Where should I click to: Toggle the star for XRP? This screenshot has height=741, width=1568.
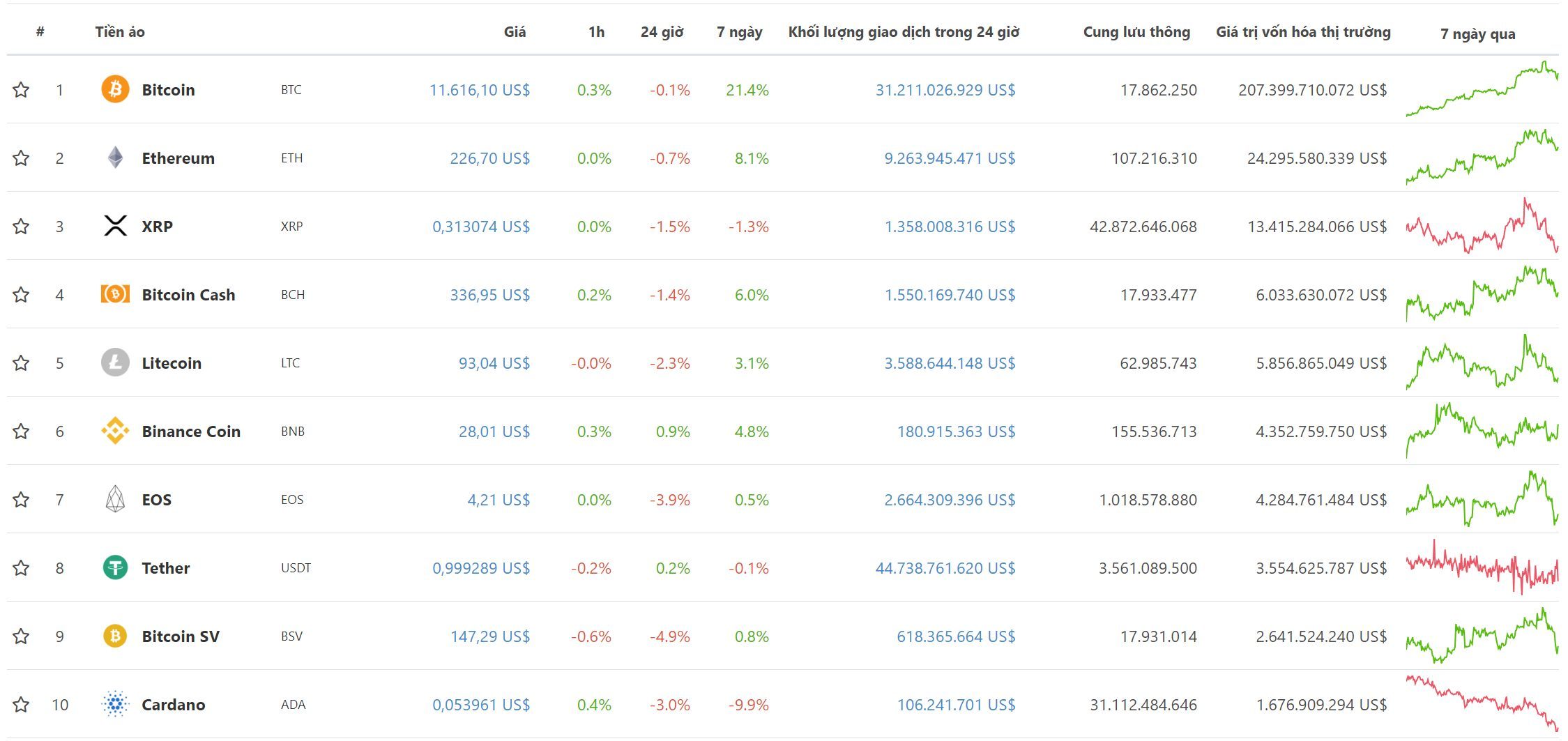click(21, 226)
